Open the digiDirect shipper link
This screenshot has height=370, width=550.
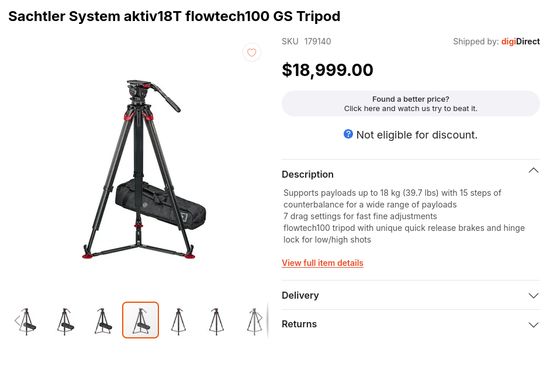point(520,41)
